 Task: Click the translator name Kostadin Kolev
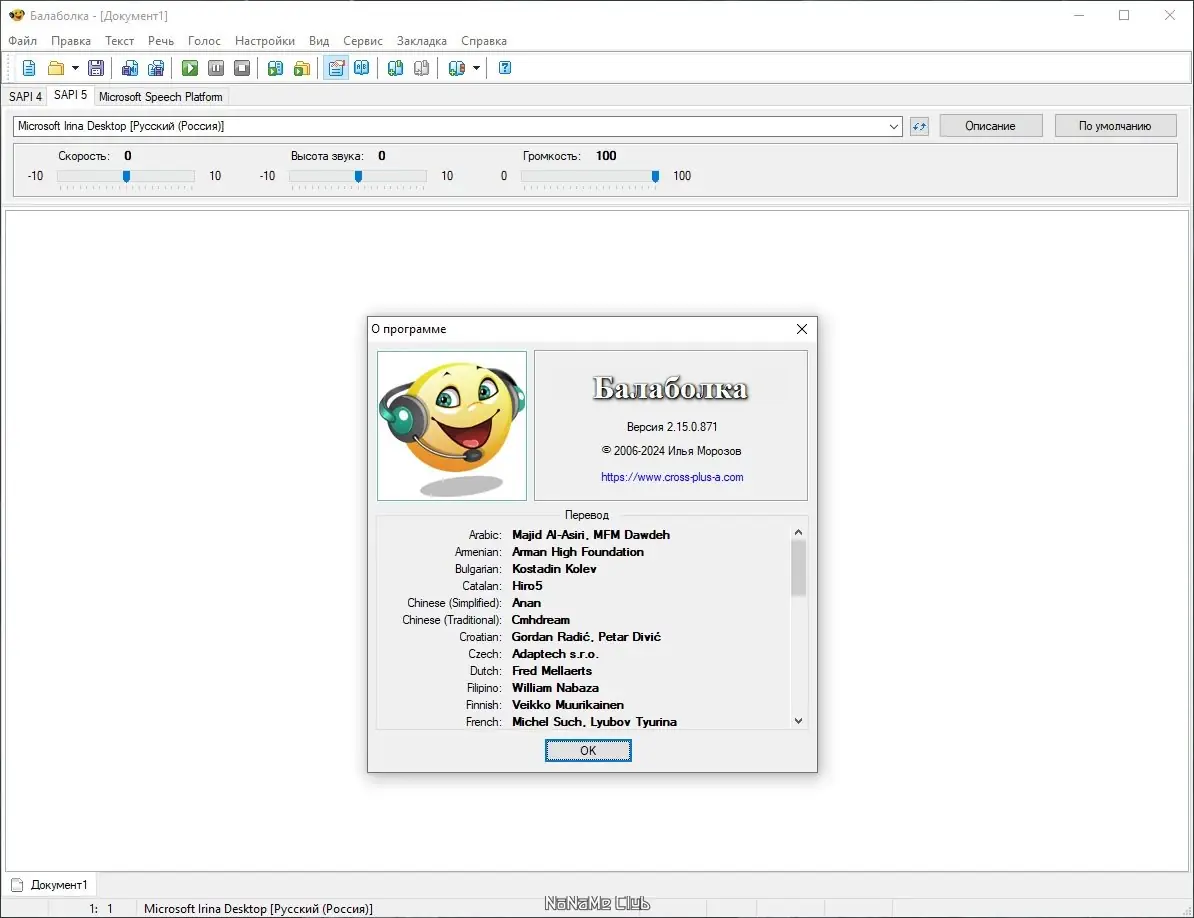(554, 569)
